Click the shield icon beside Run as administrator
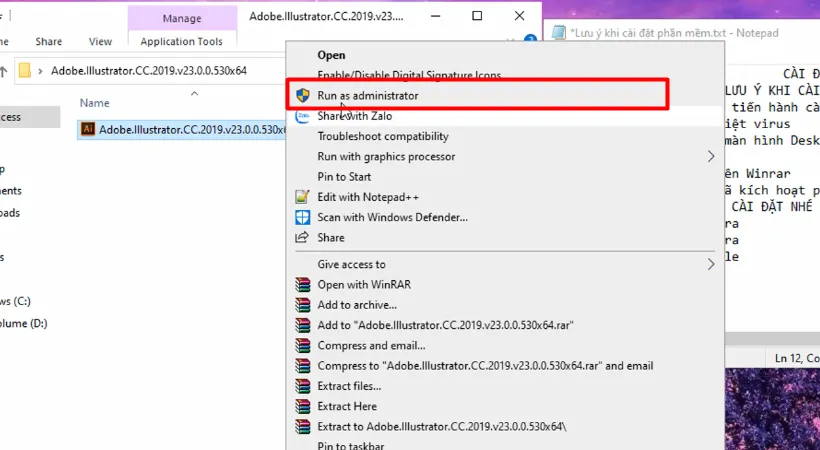This screenshot has height=450, width=820. 302,96
